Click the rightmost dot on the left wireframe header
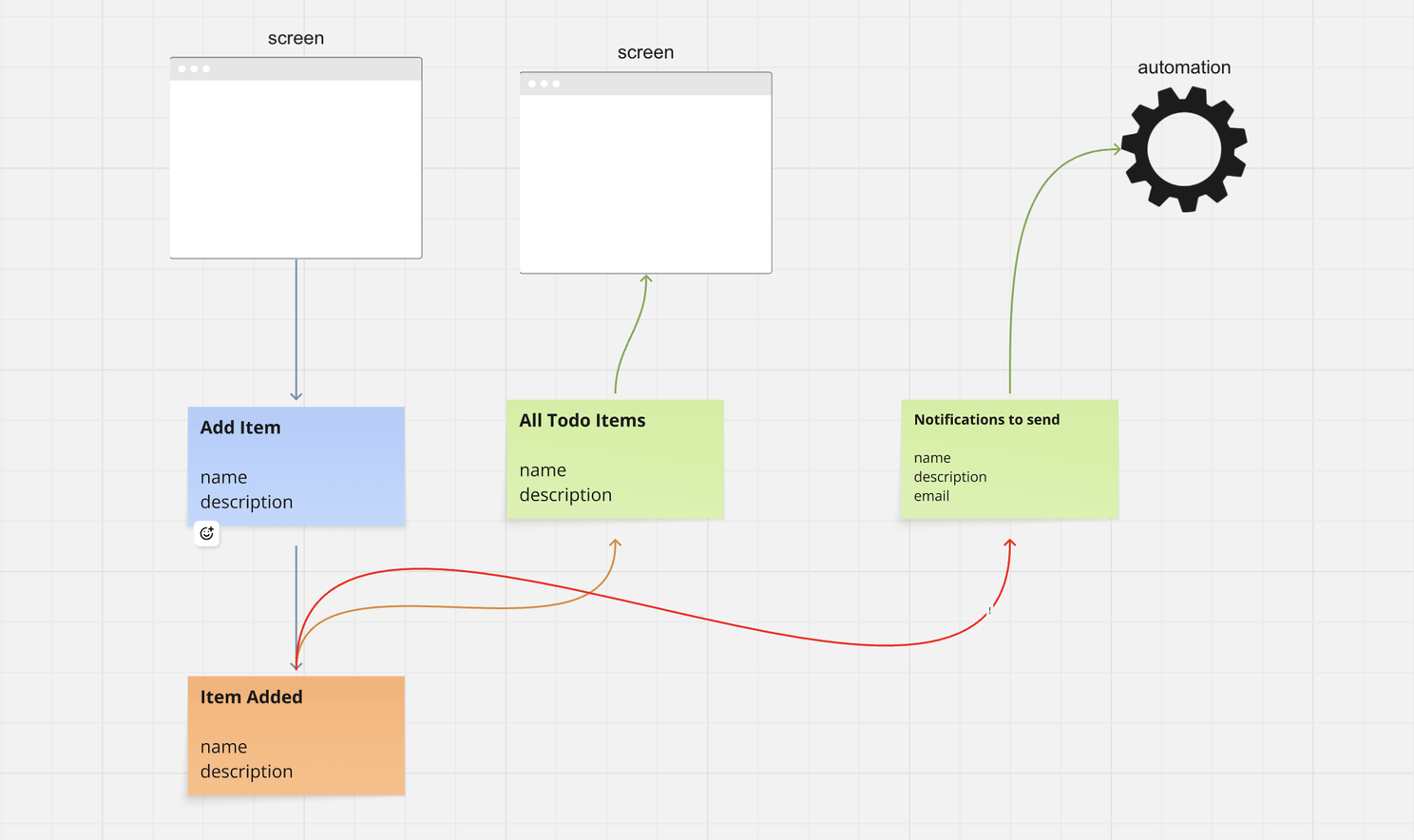 (x=204, y=68)
